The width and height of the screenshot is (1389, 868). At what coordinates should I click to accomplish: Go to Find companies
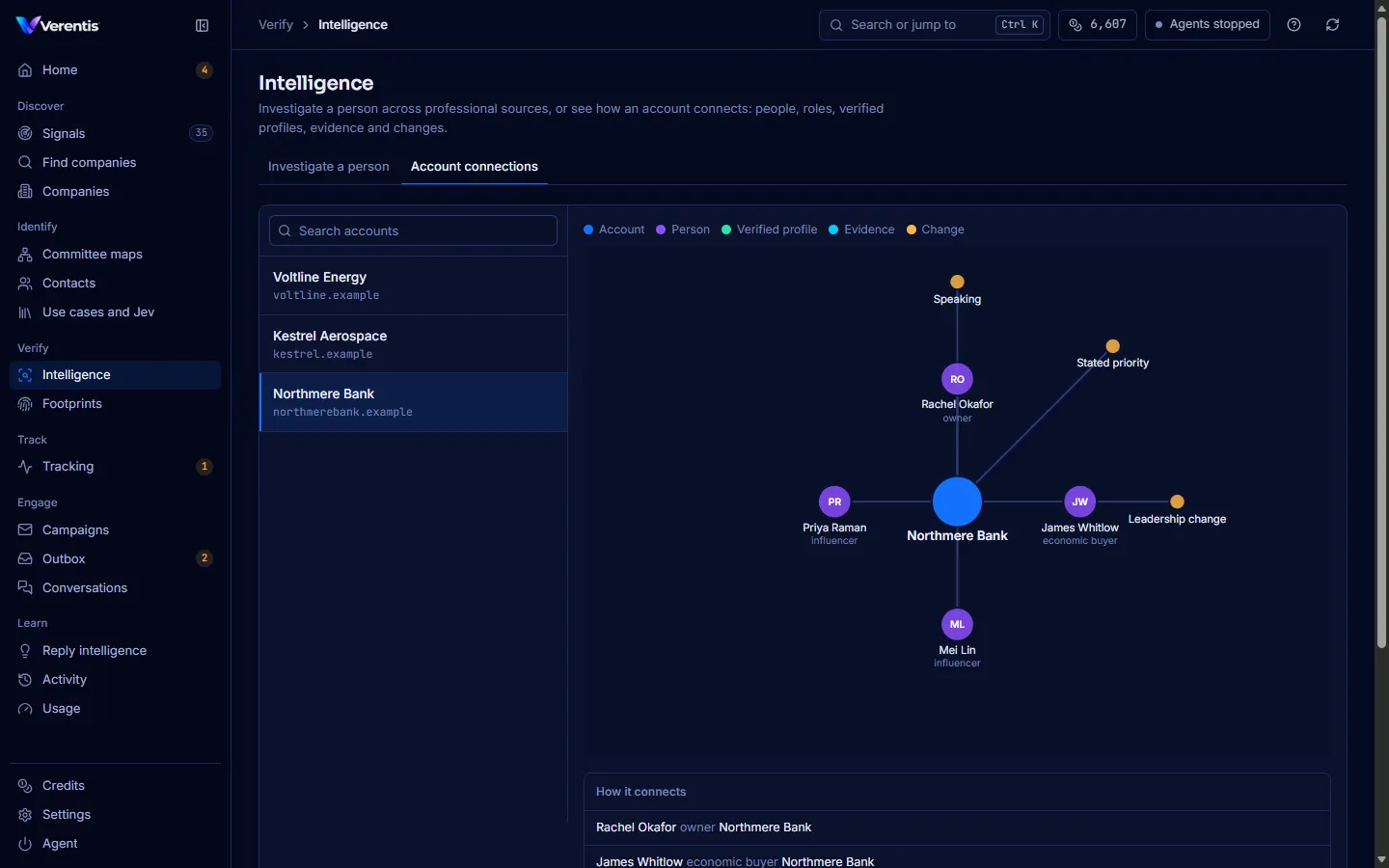click(115, 162)
